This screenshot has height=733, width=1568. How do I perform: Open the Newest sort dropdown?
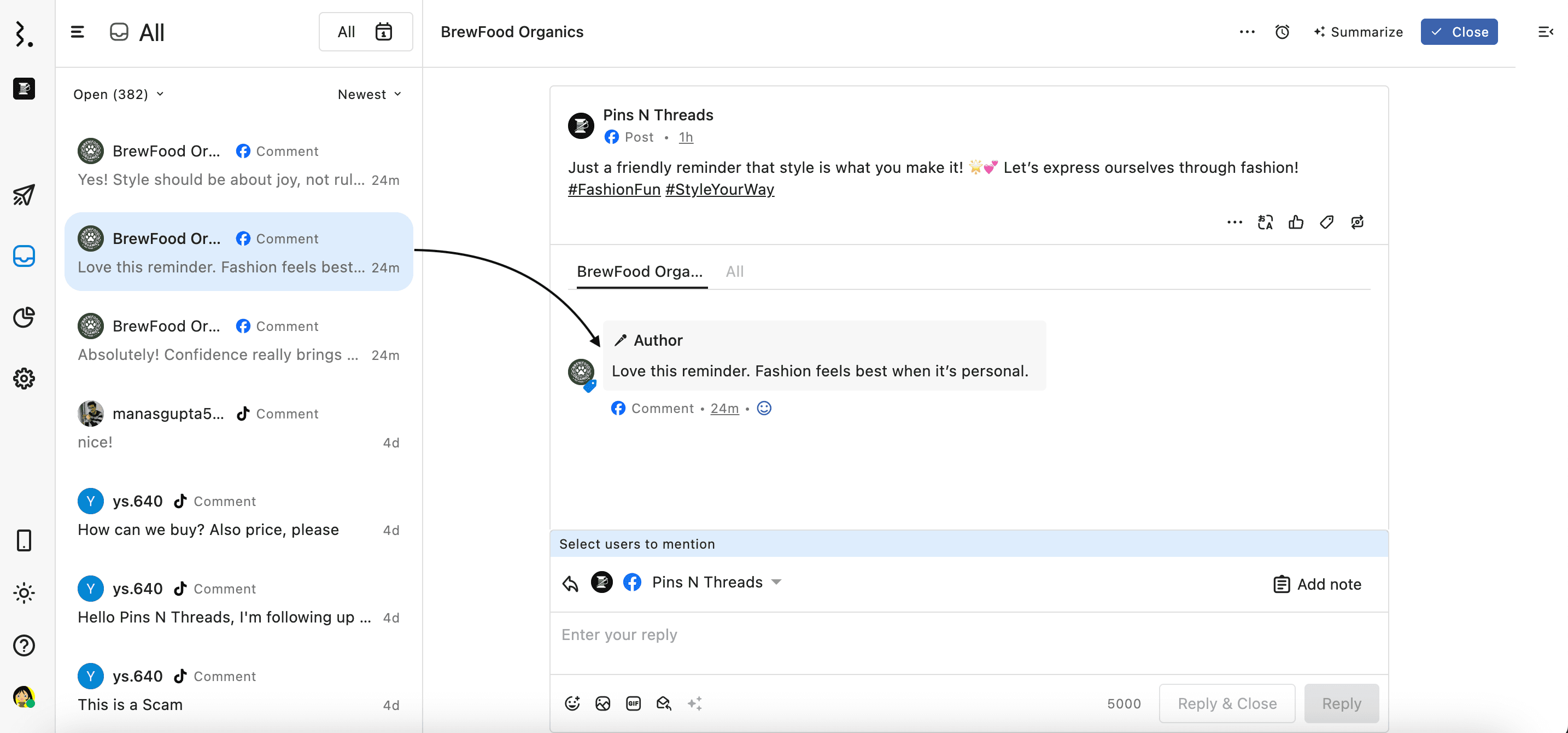(x=369, y=95)
